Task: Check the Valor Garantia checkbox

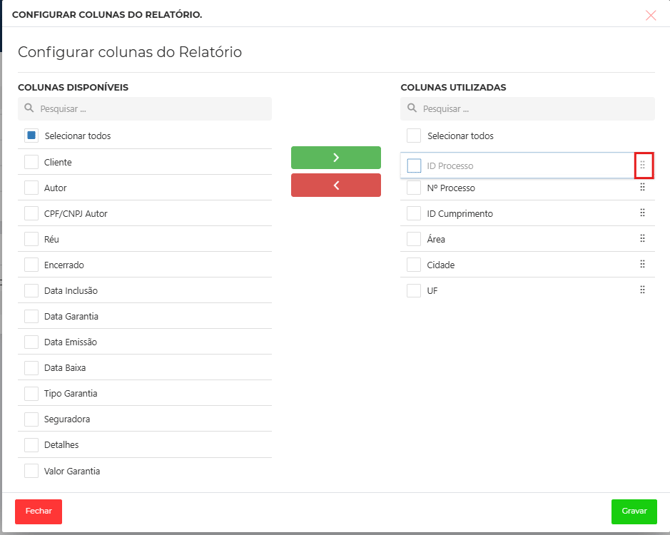Action: click(32, 471)
